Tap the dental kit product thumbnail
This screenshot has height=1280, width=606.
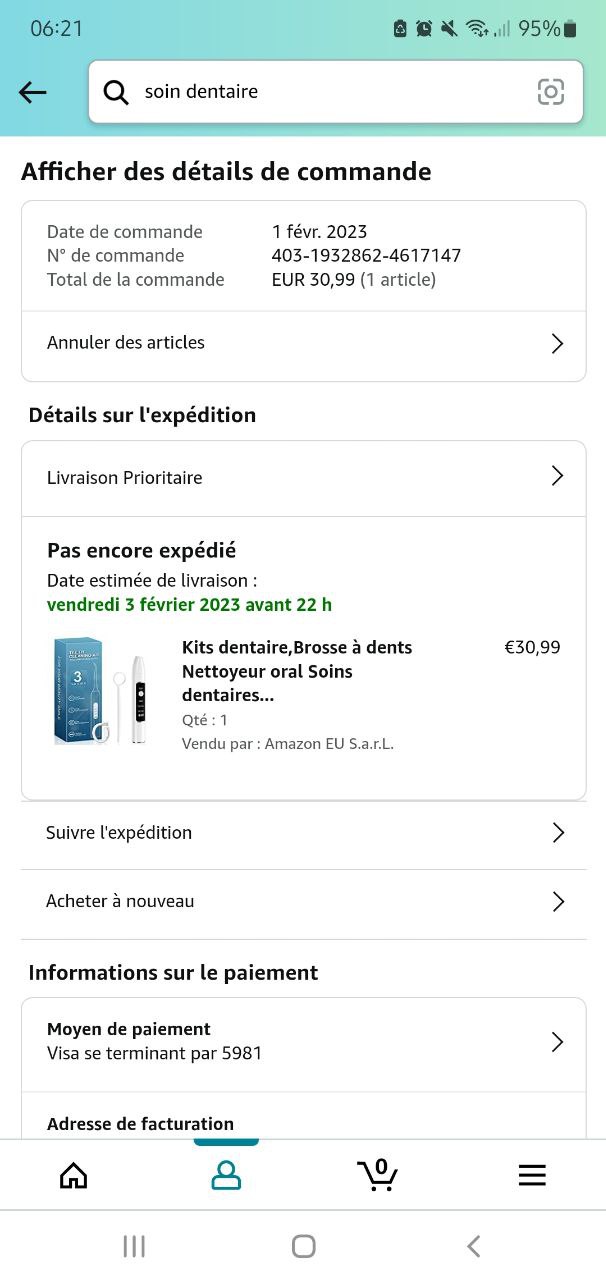100,691
